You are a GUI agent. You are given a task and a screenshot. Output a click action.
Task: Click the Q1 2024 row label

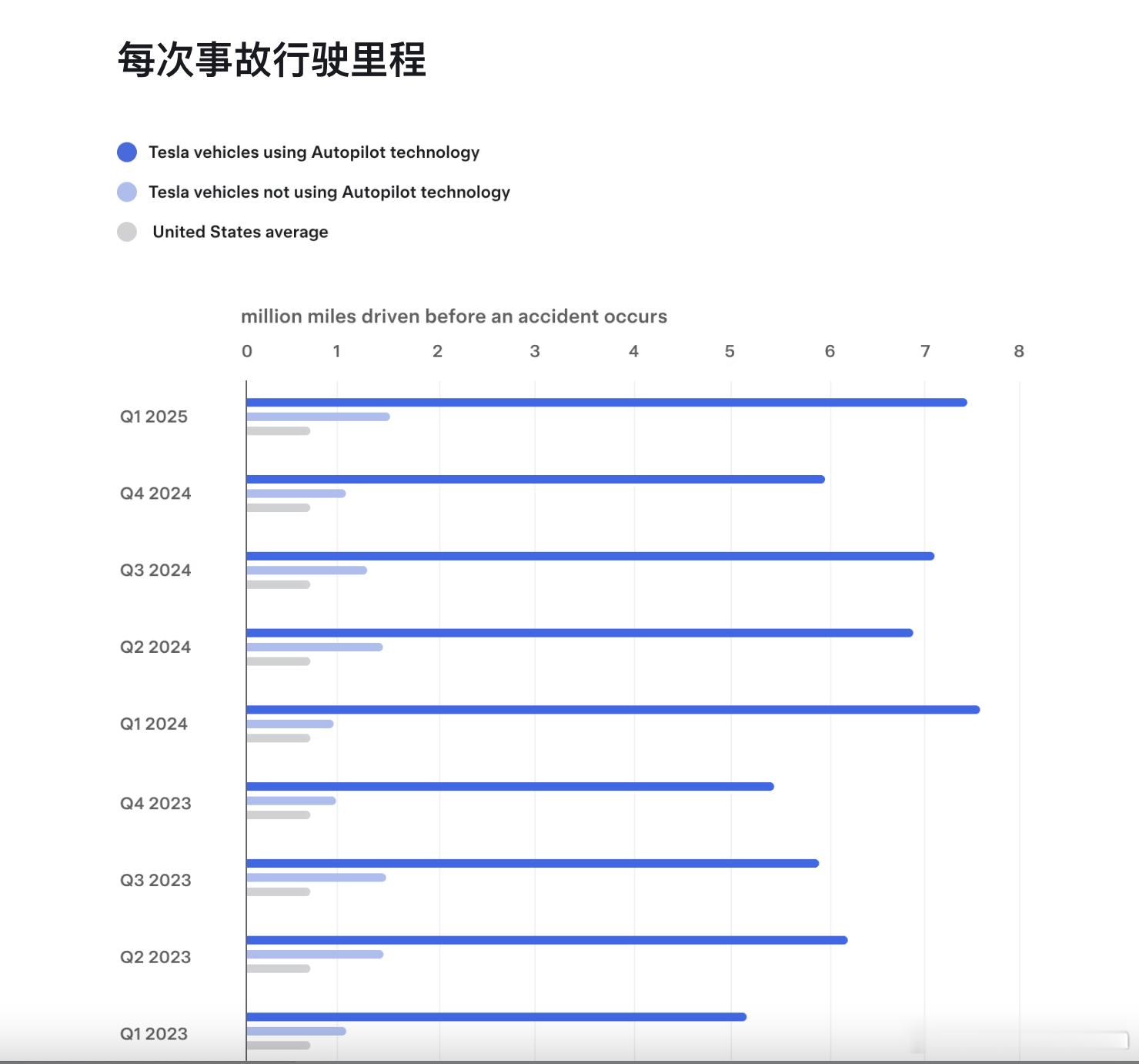pos(154,724)
